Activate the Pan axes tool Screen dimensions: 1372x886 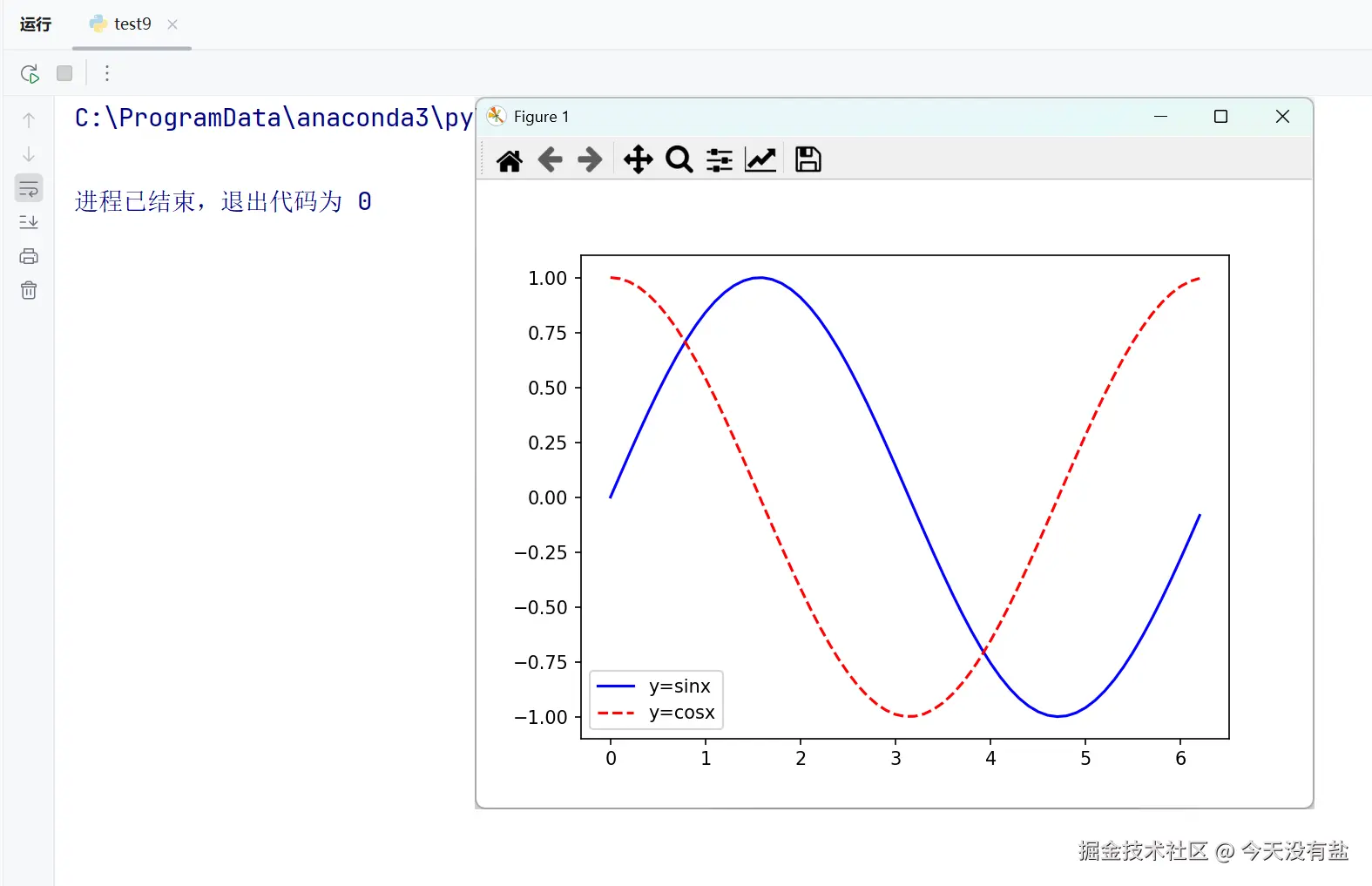coord(639,160)
